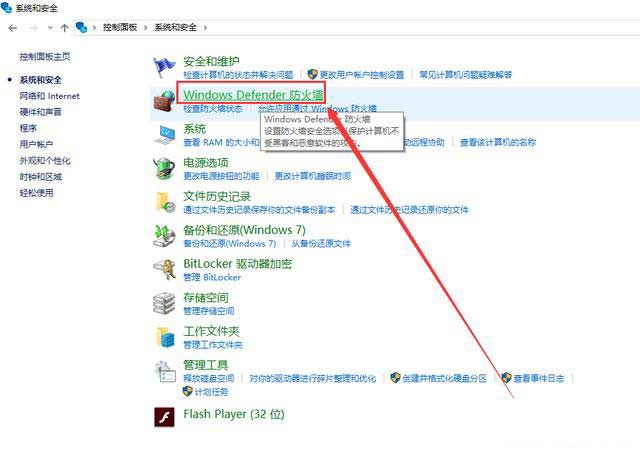
Task: Click the Windows Defender firewall brick icon
Action: point(164,101)
